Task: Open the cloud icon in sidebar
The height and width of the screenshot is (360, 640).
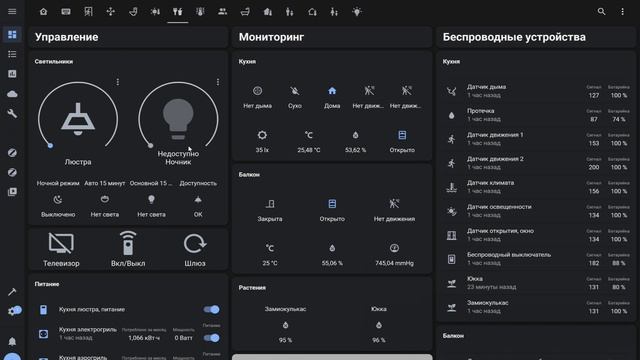Action: click(x=12, y=94)
